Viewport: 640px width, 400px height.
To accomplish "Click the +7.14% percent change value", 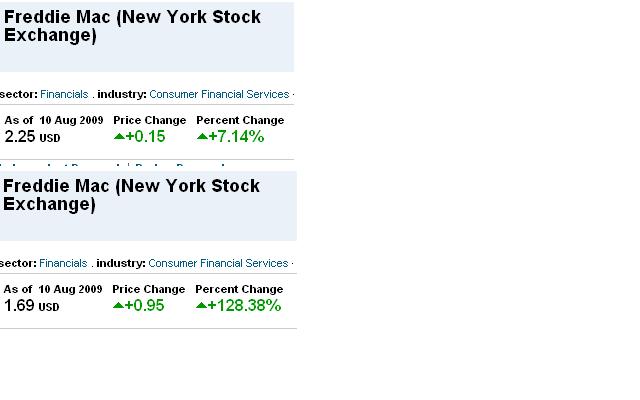I will point(236,137).
